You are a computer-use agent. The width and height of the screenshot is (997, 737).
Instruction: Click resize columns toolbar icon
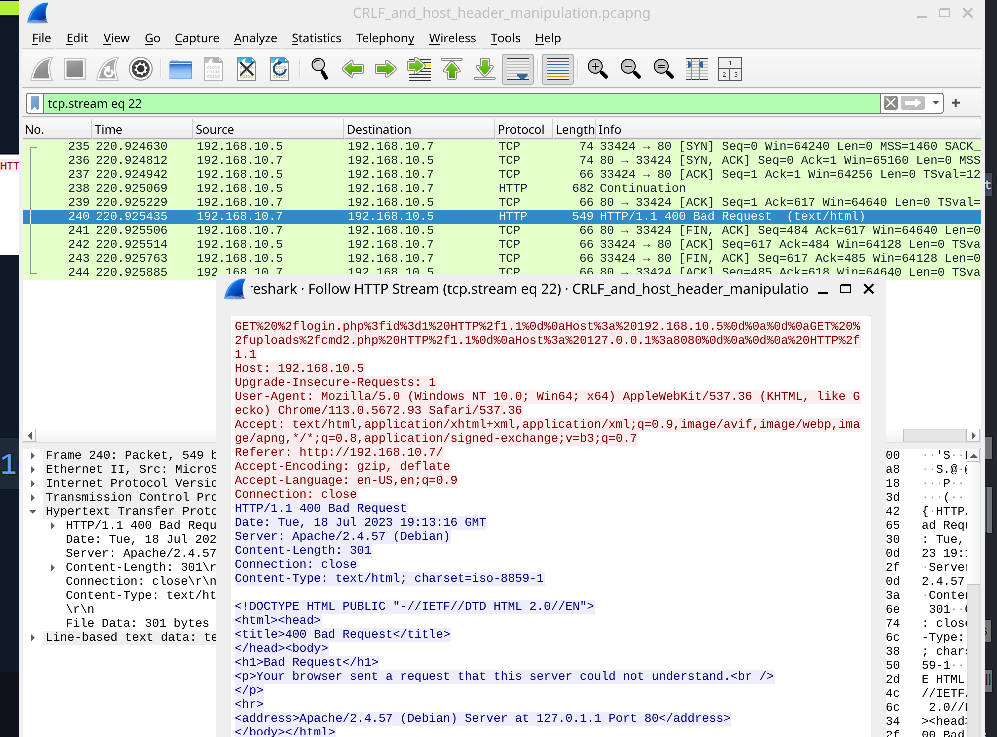696,69
